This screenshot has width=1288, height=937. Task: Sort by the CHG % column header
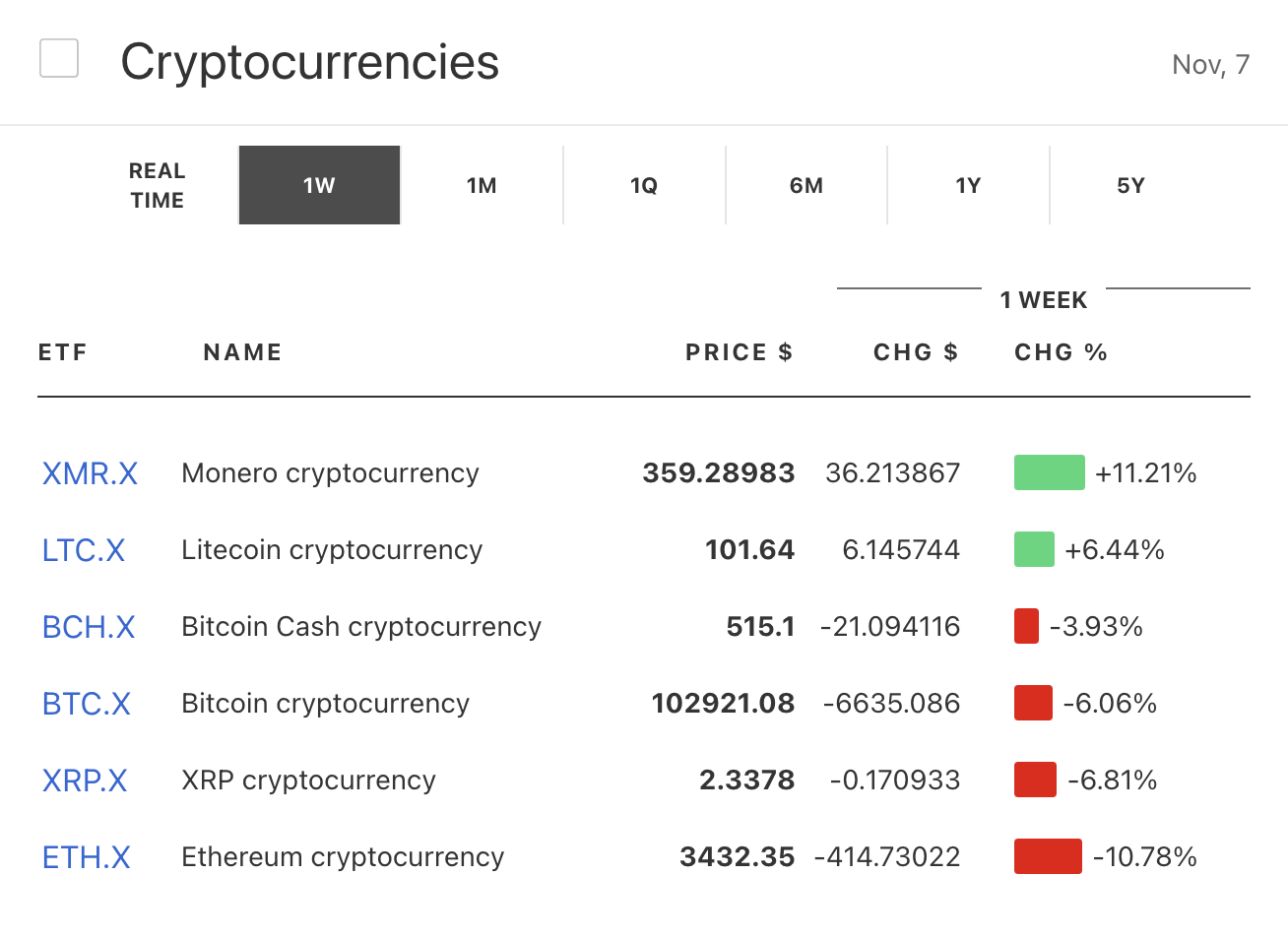tap(1061, 352)
